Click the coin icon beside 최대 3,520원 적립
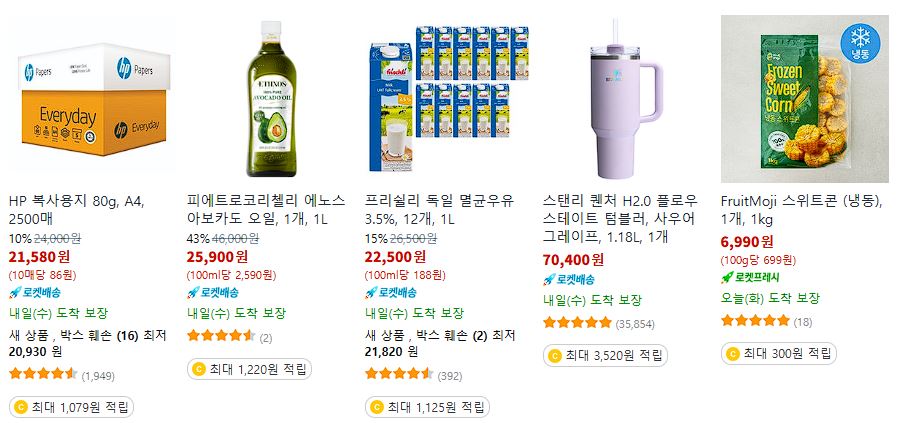The height and width of the screenshot is (423, 897). pyautogui.click(x=554, y=356)
